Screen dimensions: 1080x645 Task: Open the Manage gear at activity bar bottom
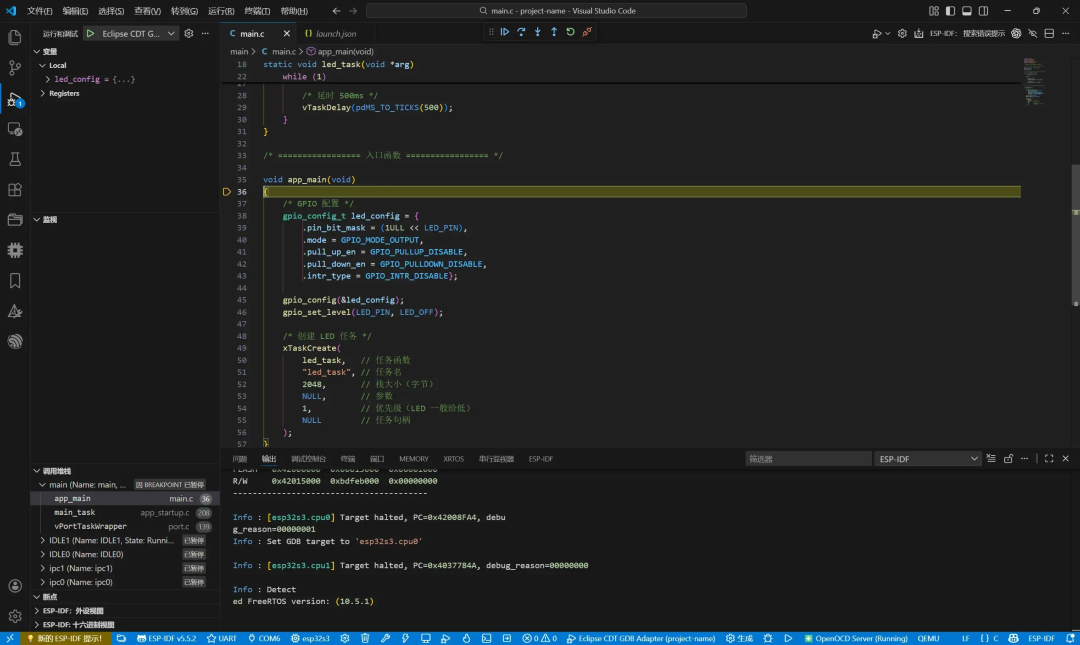pos(14,616)
